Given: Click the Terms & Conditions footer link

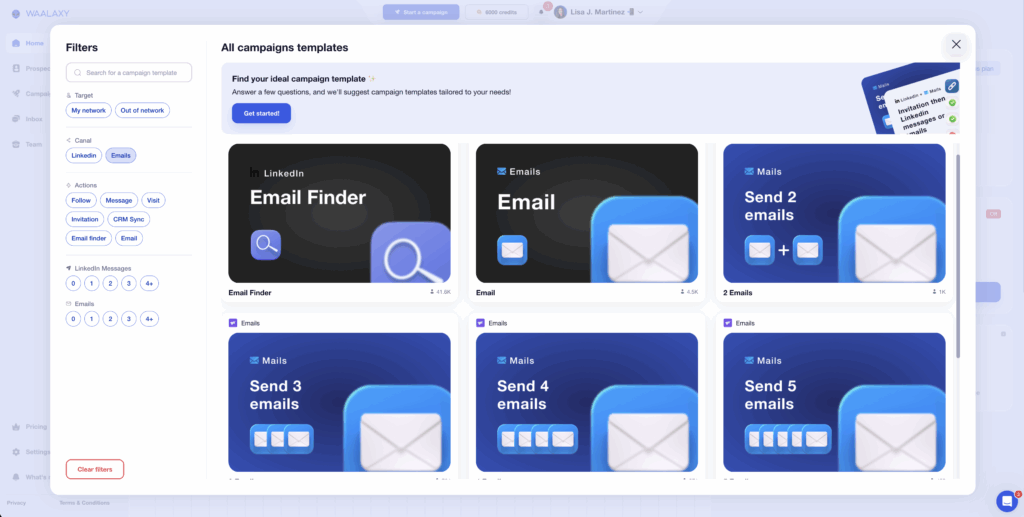Looking at the screenshot, I should 84,503.
